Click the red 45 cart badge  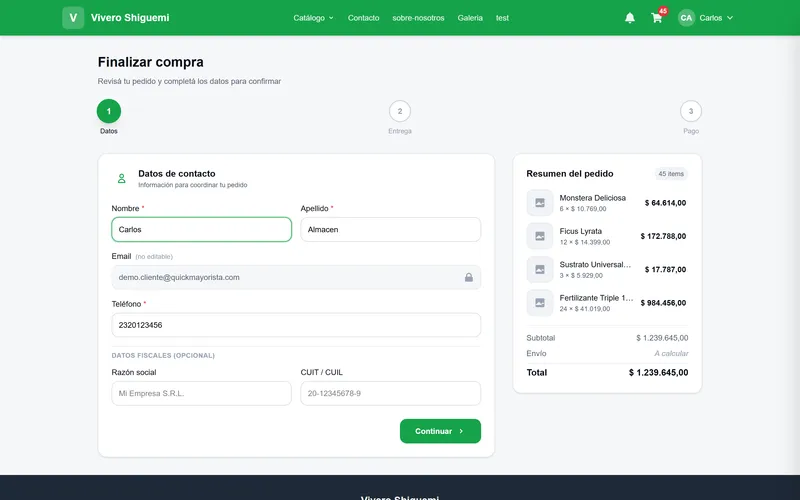click(x=663, y=11)
